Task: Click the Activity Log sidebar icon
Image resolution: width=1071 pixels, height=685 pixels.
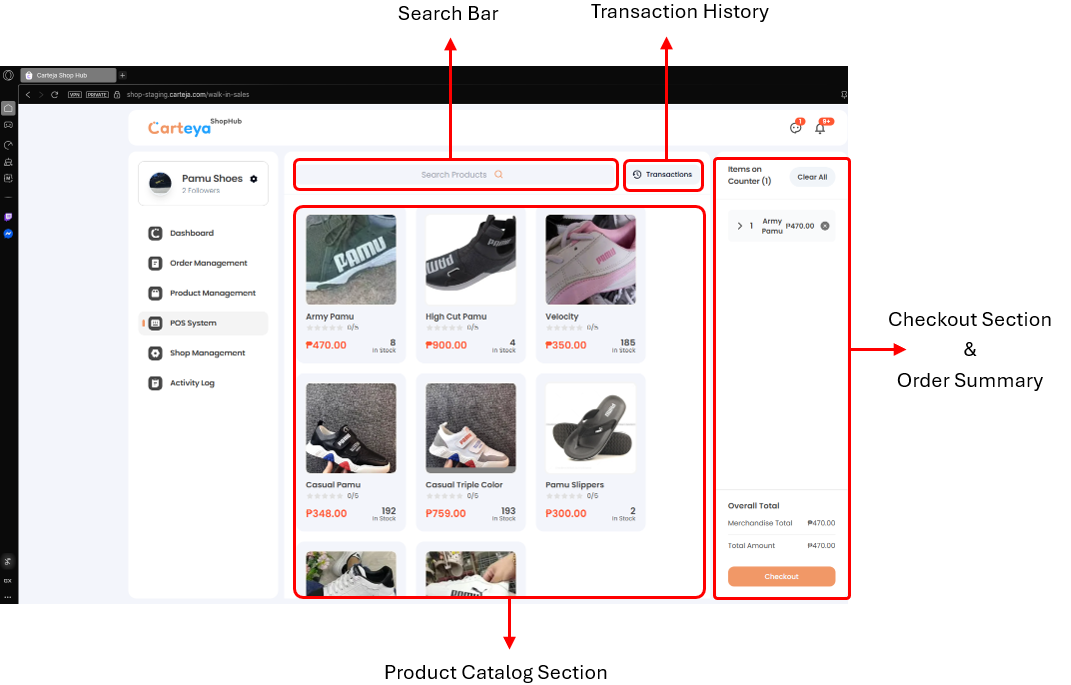Action: point(154,383)
